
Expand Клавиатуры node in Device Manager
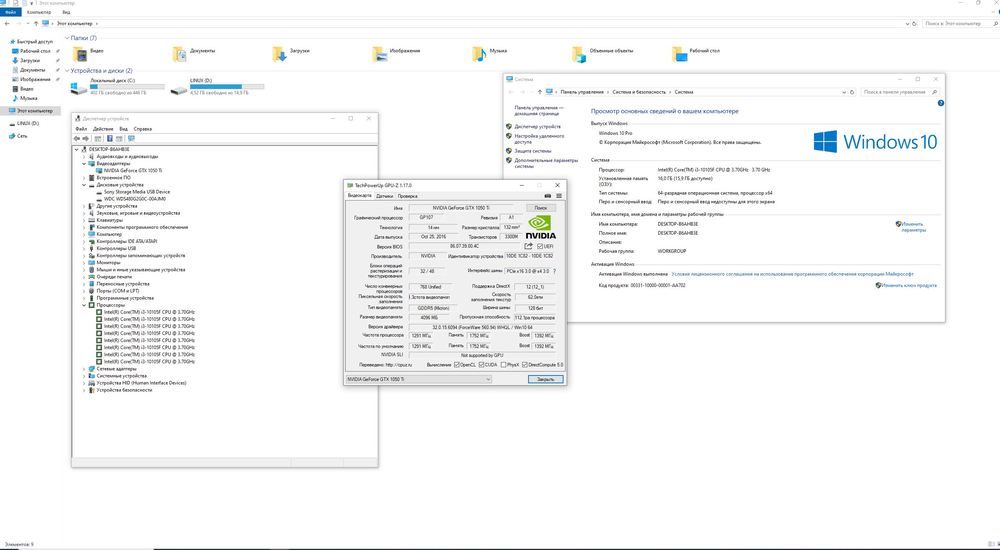[x=84, y=220]
